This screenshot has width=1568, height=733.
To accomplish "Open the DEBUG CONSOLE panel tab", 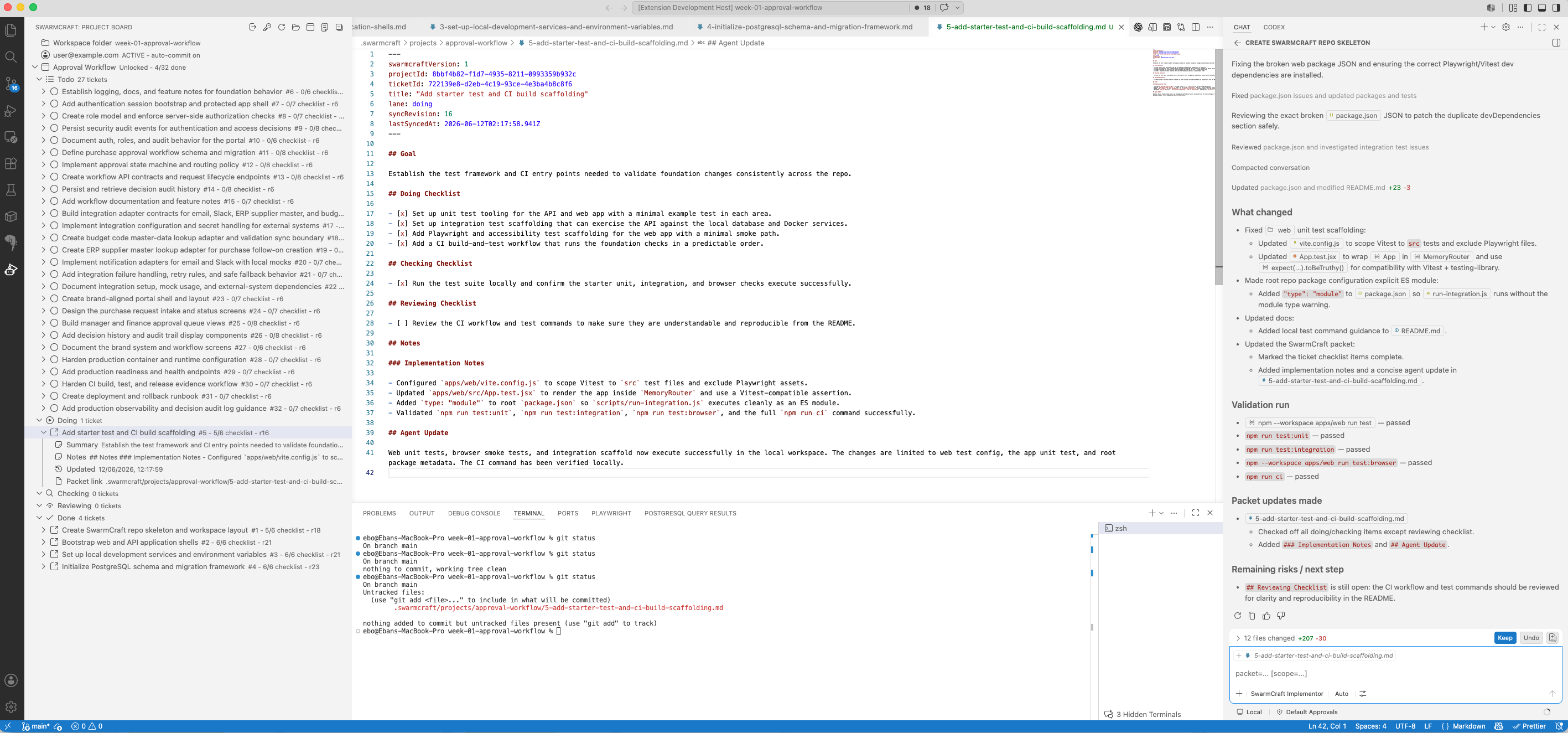I will (474, 513).
